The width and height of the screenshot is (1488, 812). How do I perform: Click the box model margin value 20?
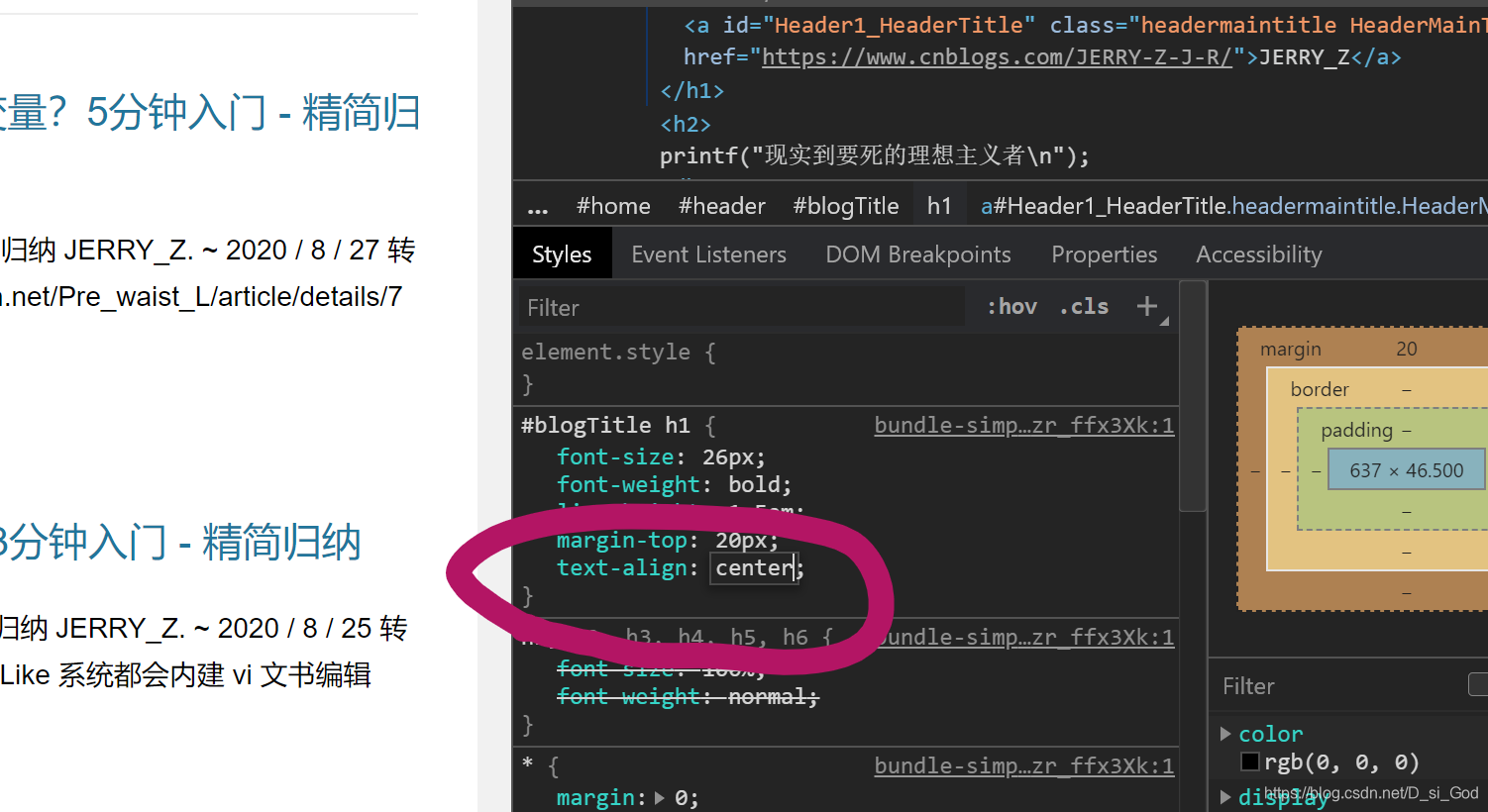tap(1407, 349)
